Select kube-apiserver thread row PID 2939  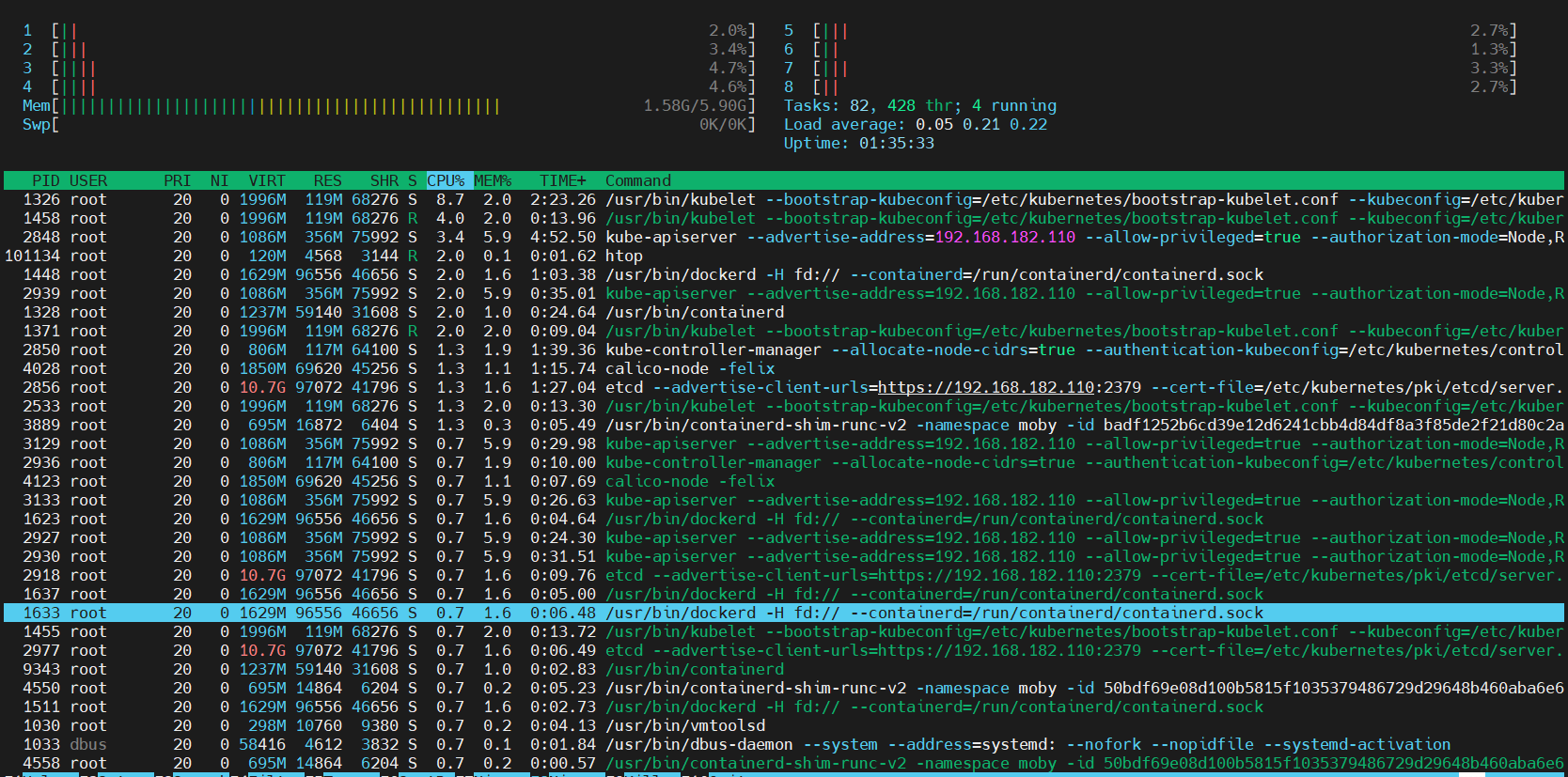[x=784, y=293]
